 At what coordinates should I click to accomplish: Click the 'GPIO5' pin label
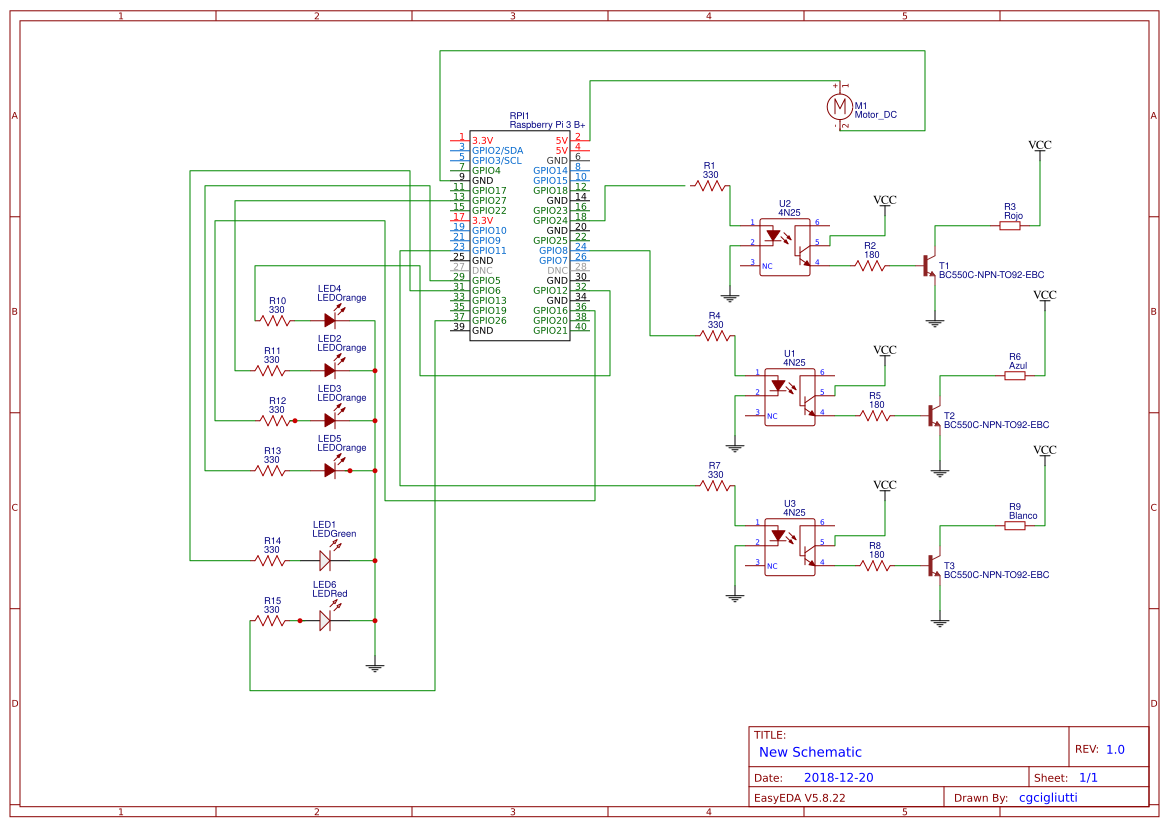pos(486,280)
